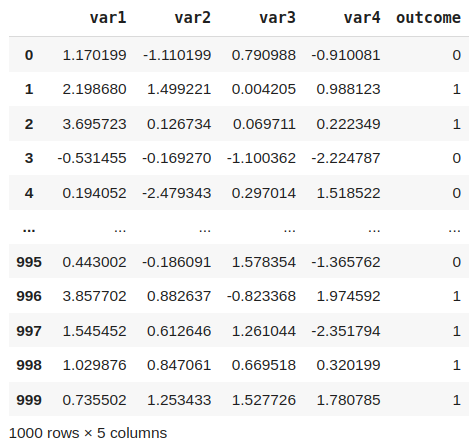This screenshot has height=447, width=474.
Task: Click the outcome value in row 999
Action: click(457, 400)
